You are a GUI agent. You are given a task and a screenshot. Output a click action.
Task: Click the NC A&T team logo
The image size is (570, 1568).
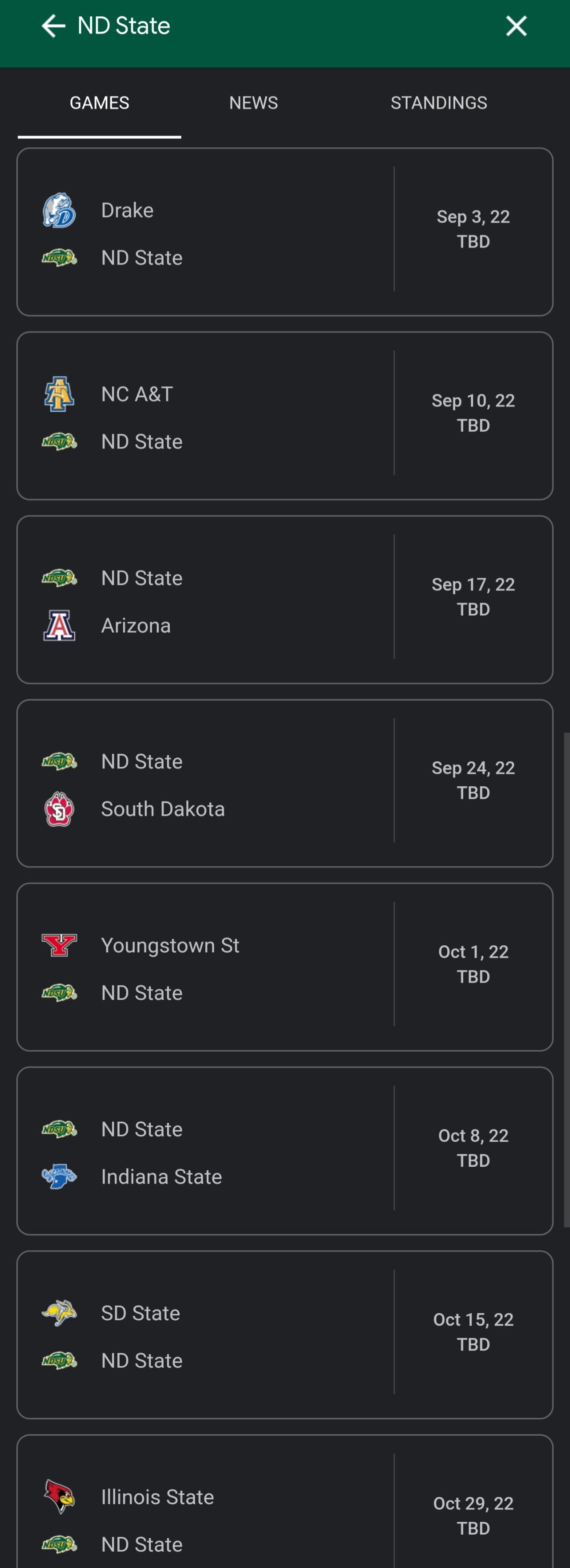point(59,395)
